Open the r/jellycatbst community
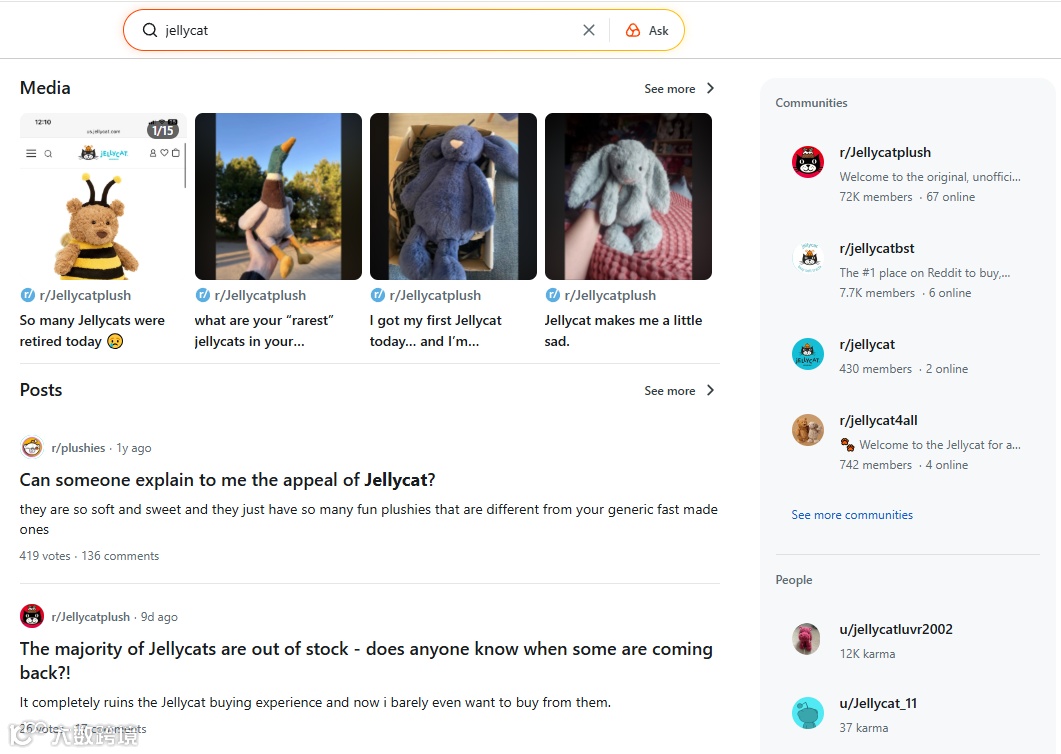The image size is (1061, 754). 877,248
